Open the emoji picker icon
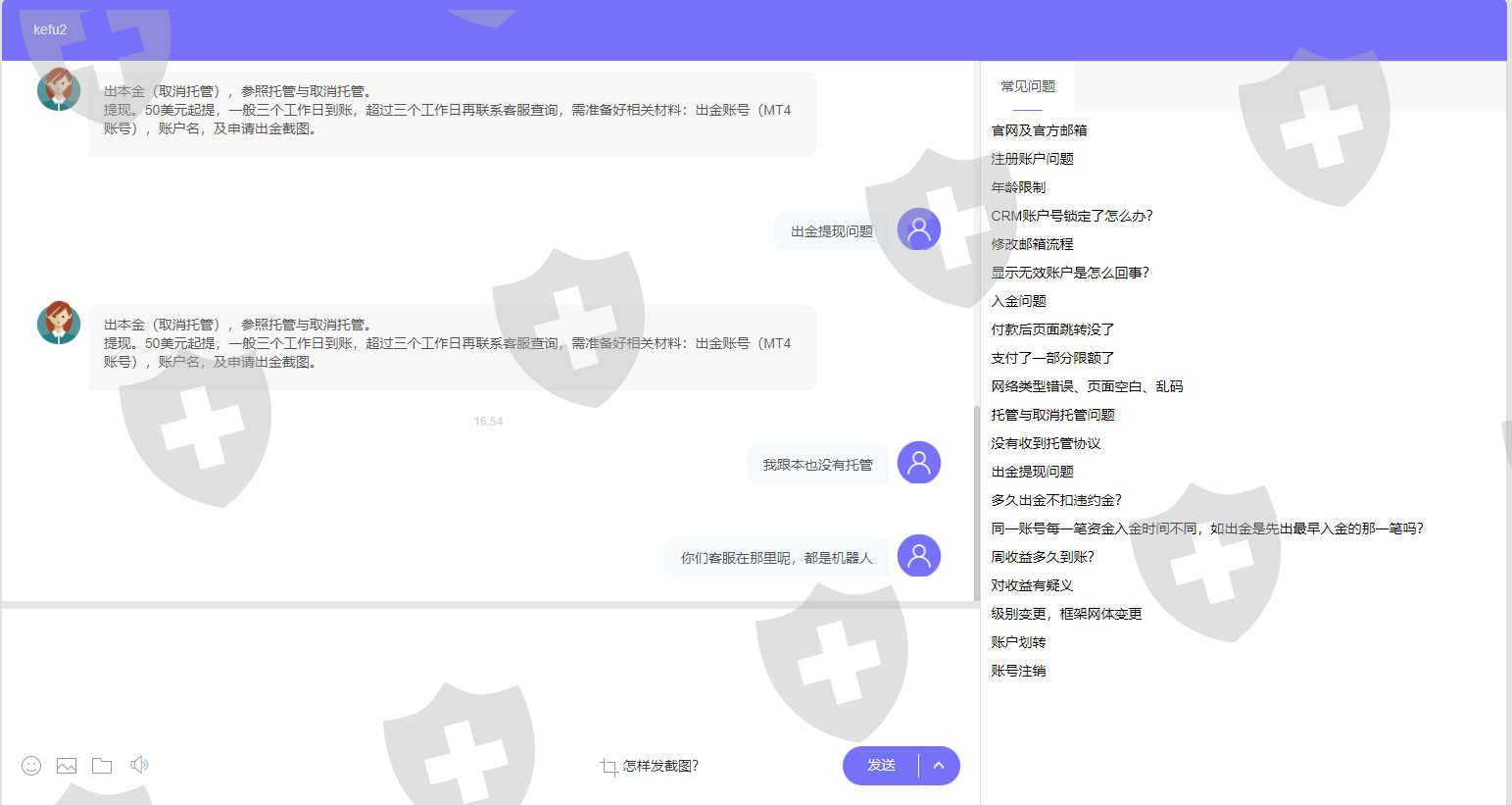The image size is (1512, 805). [x=31, y=766]
